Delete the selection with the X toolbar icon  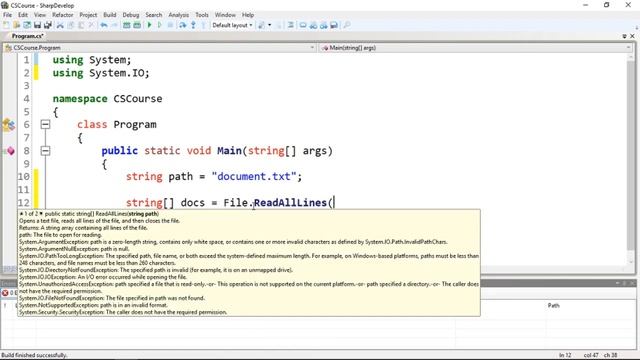[x=91, y=25]
